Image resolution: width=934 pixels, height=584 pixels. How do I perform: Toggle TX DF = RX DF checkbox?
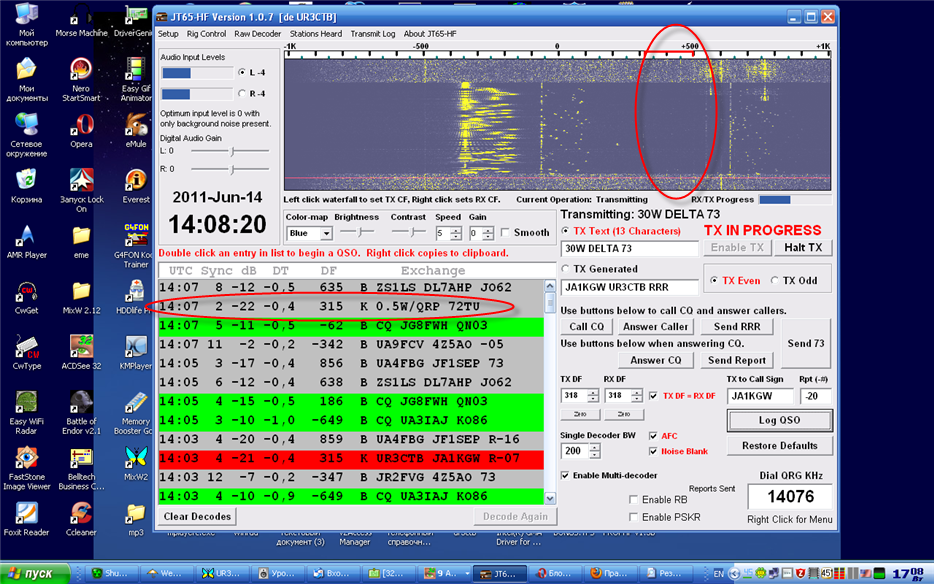click(x=653, y=396)
